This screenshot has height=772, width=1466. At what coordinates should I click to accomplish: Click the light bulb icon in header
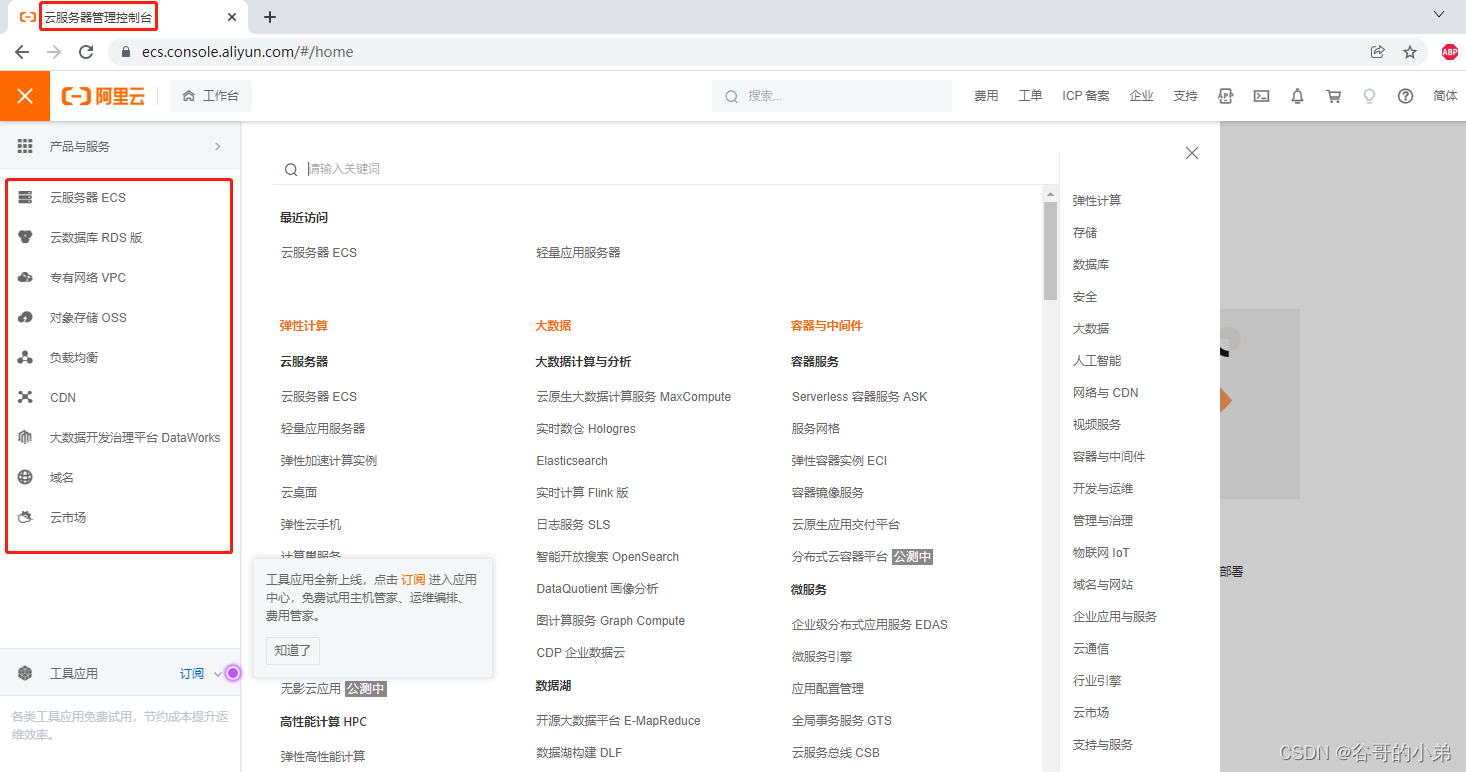click(x=1370, y=96)
